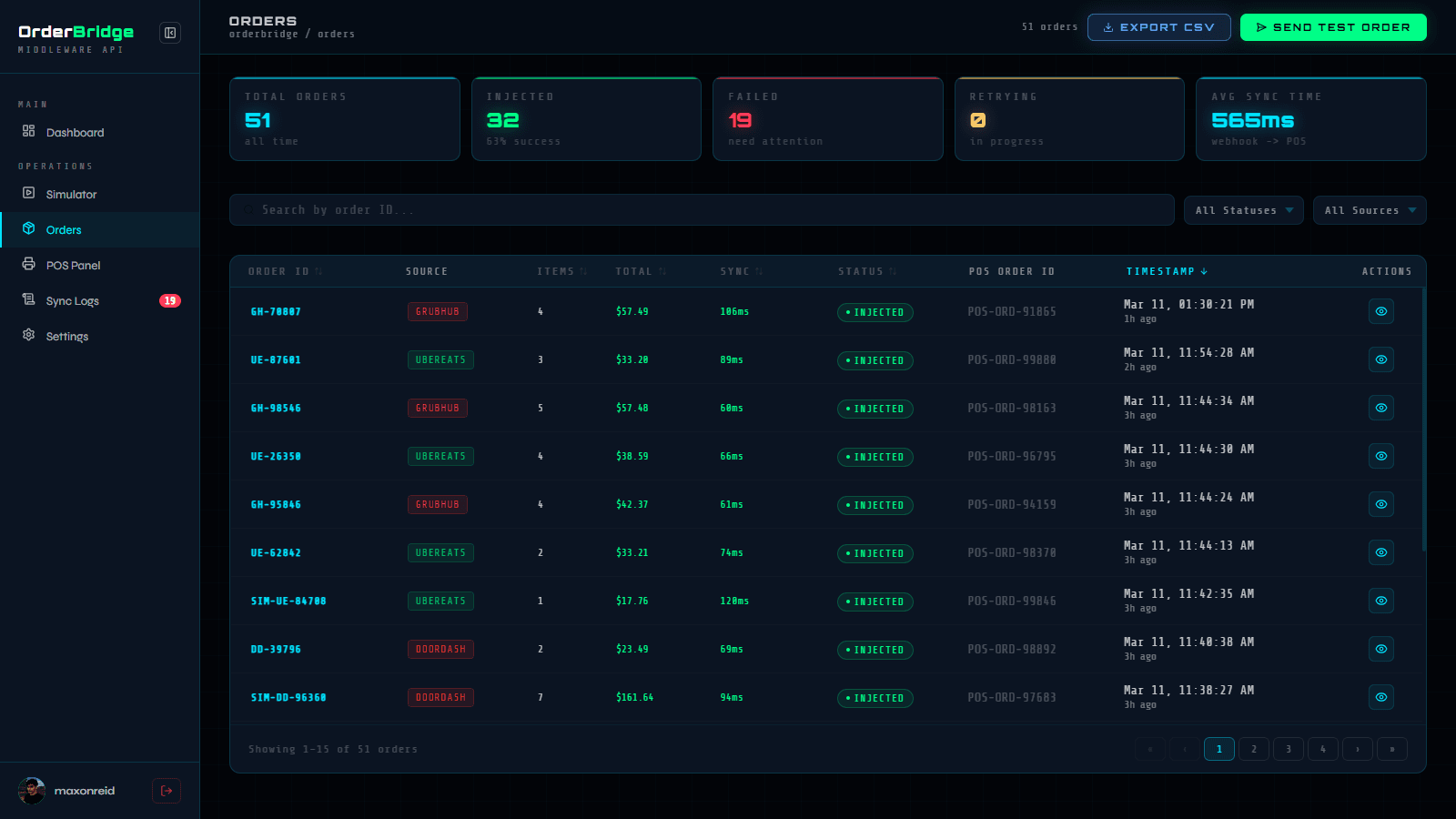Jump to page 3 of the orders table

pyautogui.click(x=1289, y=749)
